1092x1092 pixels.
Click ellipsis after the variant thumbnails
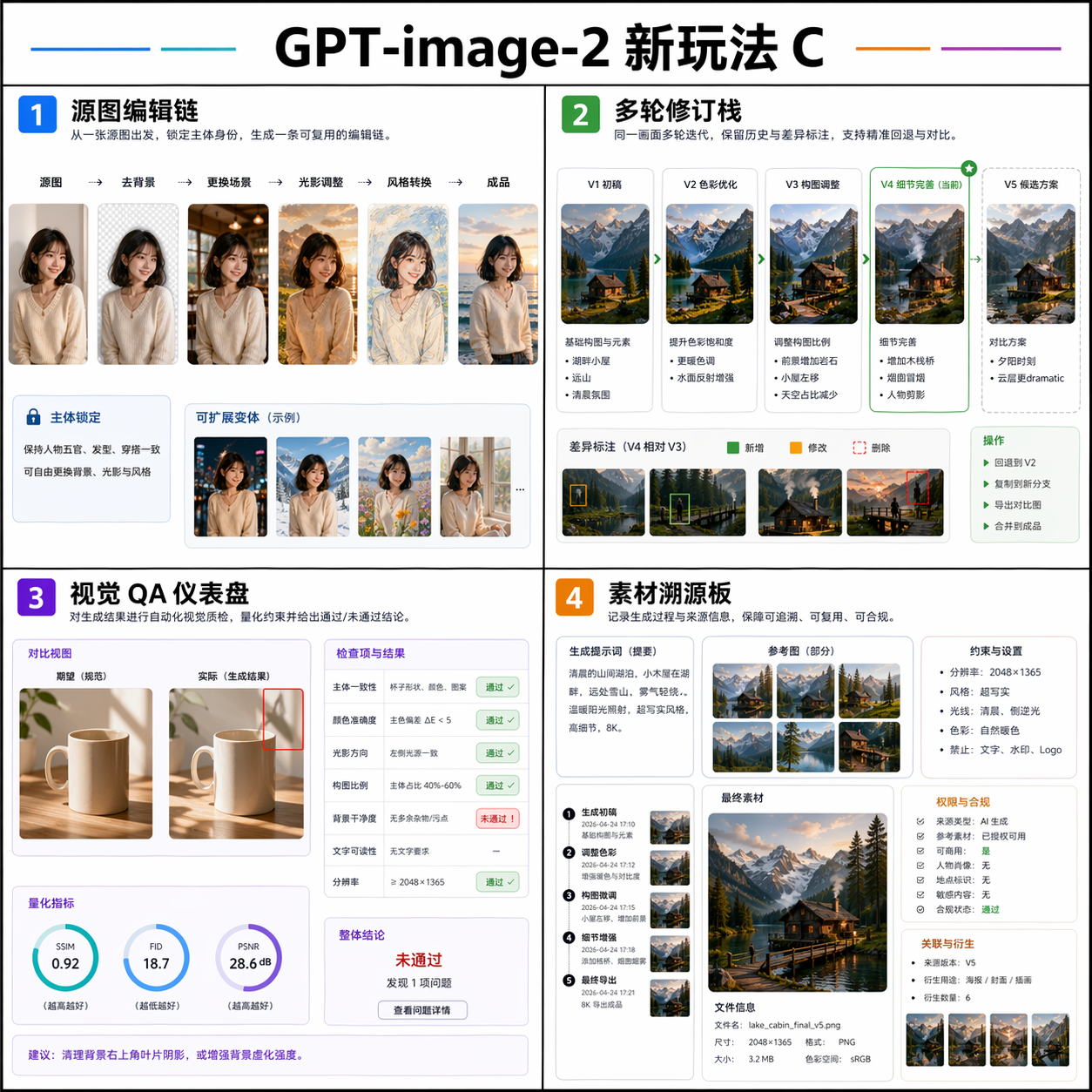[520, 489]
